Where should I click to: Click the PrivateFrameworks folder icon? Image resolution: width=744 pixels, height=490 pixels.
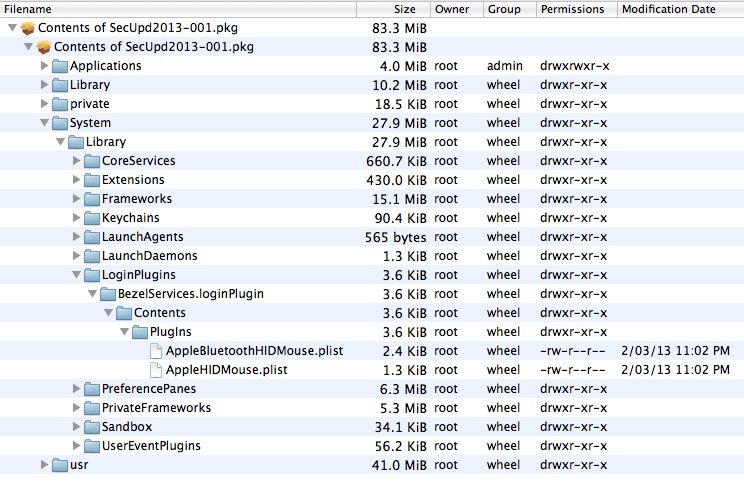[x=92, y=407]
